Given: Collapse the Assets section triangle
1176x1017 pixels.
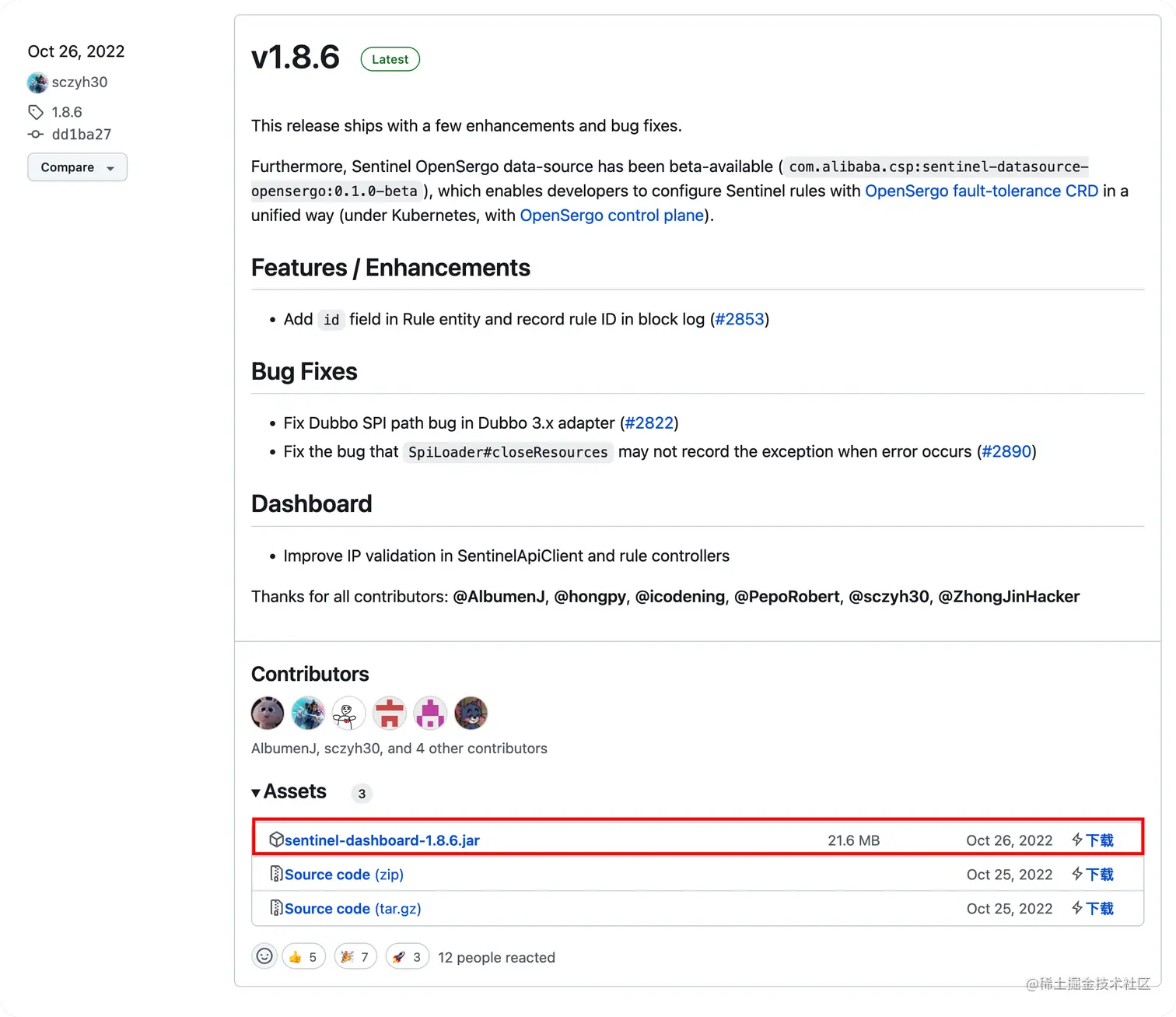Looking at the screenshot, I should (x=256, y=793).
